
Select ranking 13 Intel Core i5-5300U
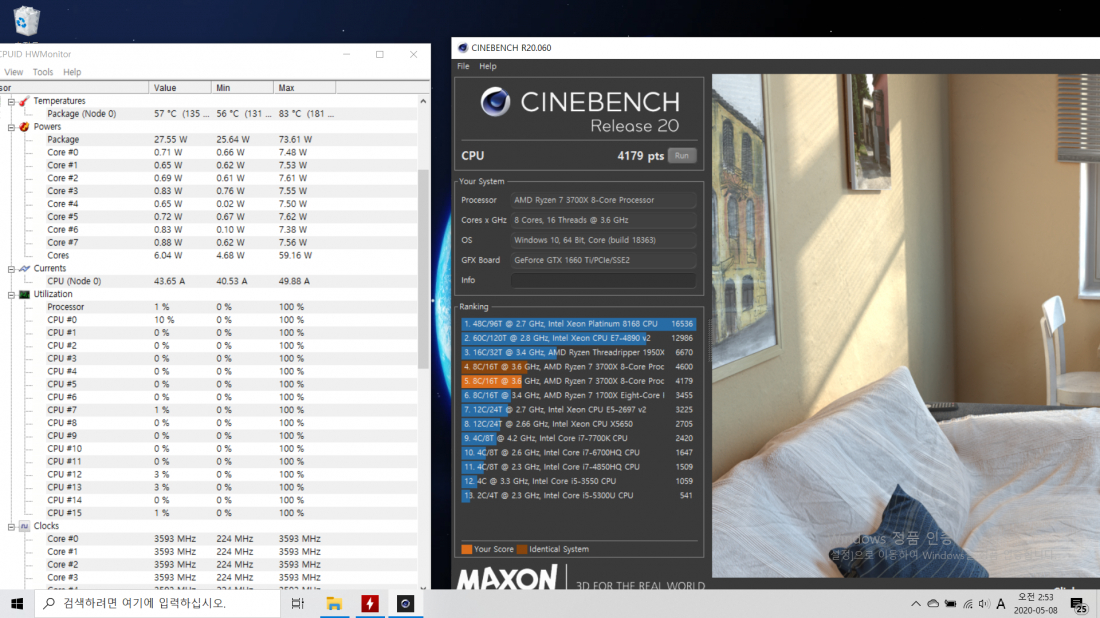578,495
